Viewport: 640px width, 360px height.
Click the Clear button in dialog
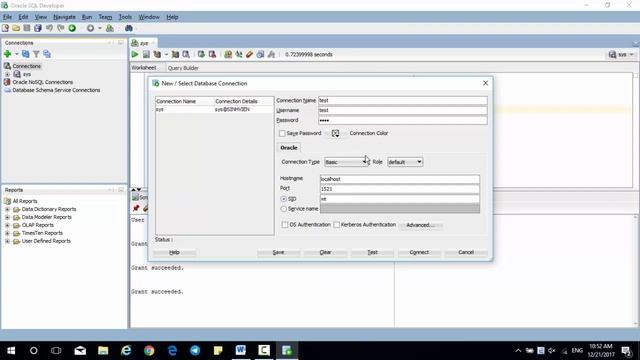[x=325, y=252]
